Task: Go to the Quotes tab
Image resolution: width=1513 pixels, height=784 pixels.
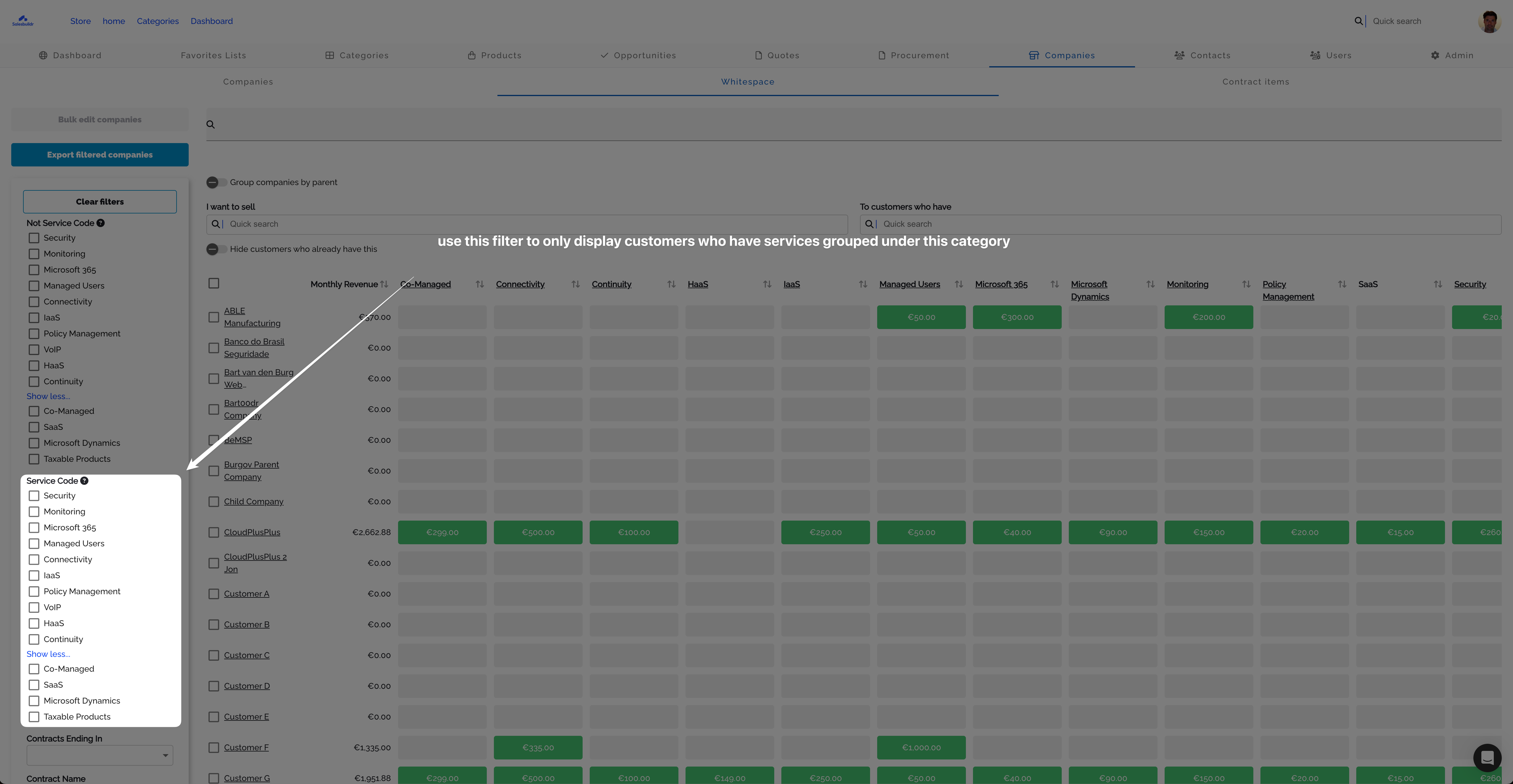Action: [777, 55]
